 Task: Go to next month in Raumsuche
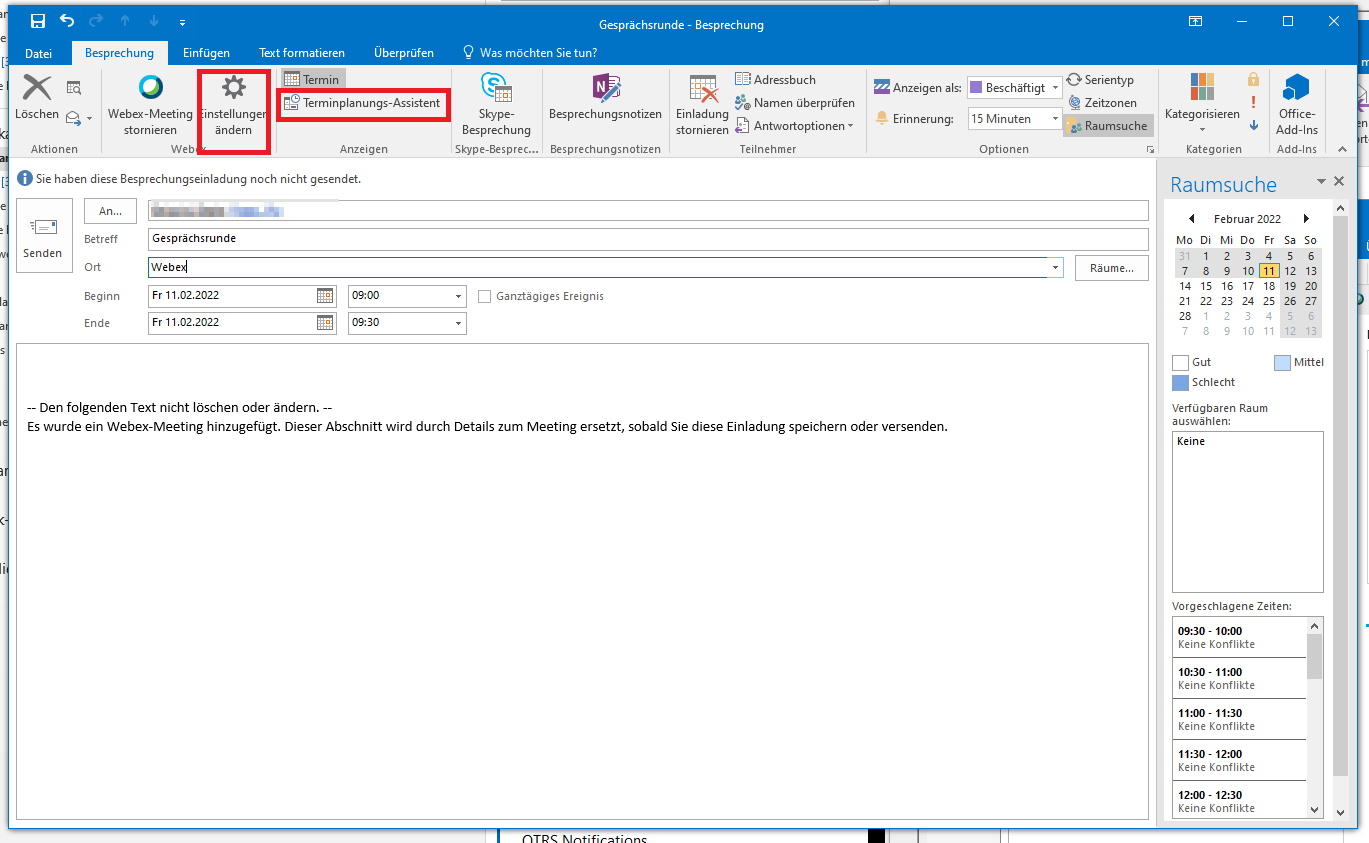(1306, 219)
